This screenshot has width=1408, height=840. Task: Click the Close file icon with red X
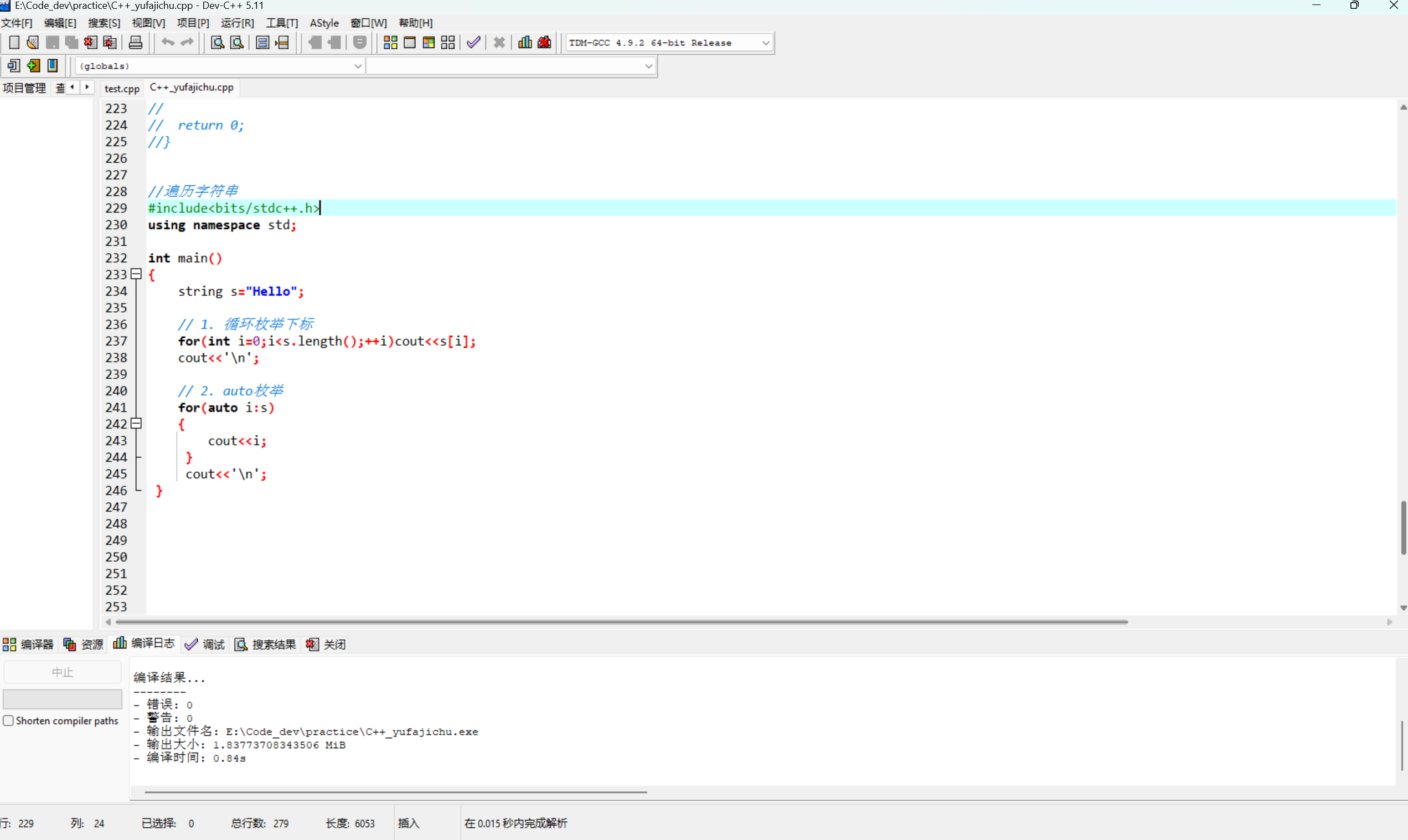click(91, 43)
